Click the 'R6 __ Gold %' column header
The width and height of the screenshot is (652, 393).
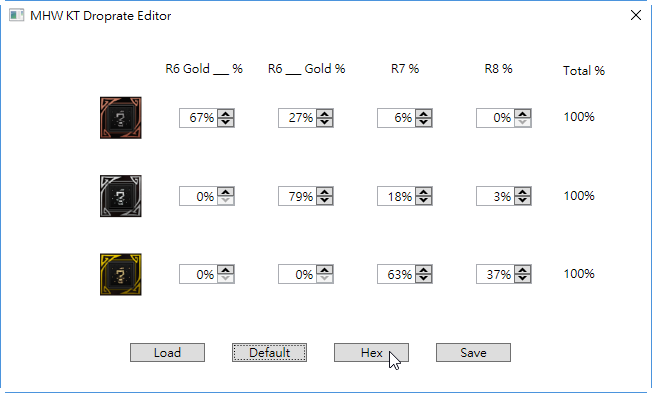click(x=306, y=69)
